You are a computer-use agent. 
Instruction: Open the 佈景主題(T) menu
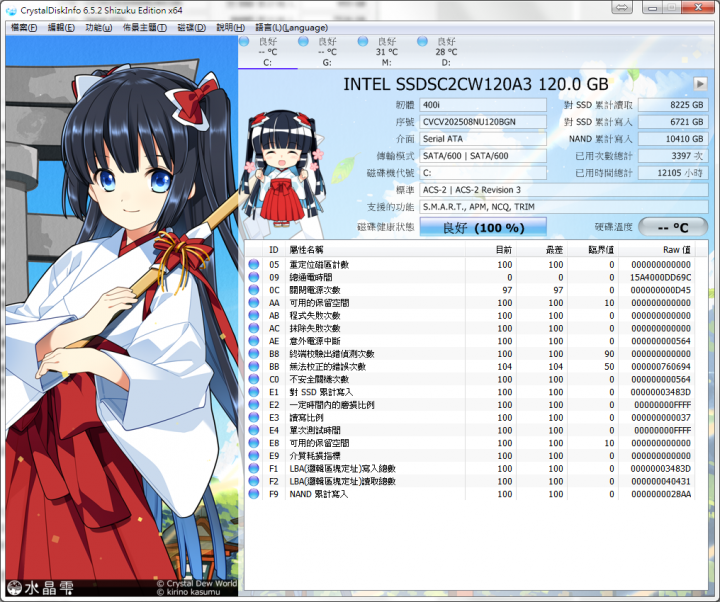145,28
